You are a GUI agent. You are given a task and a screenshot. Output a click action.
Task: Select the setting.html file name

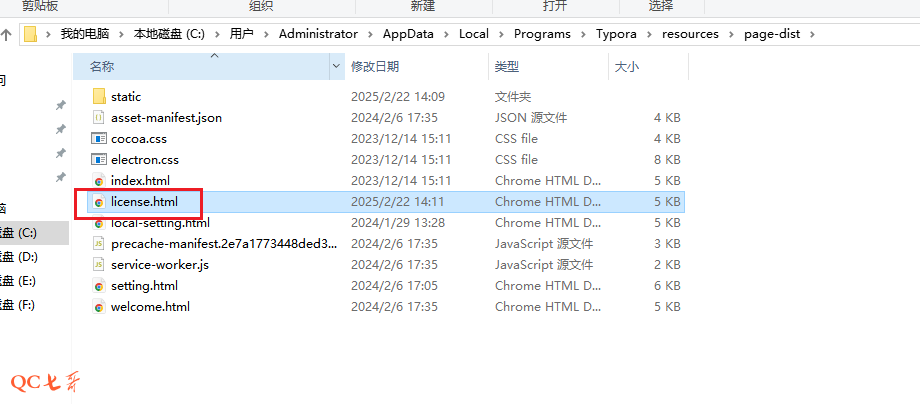pos(144,286)
